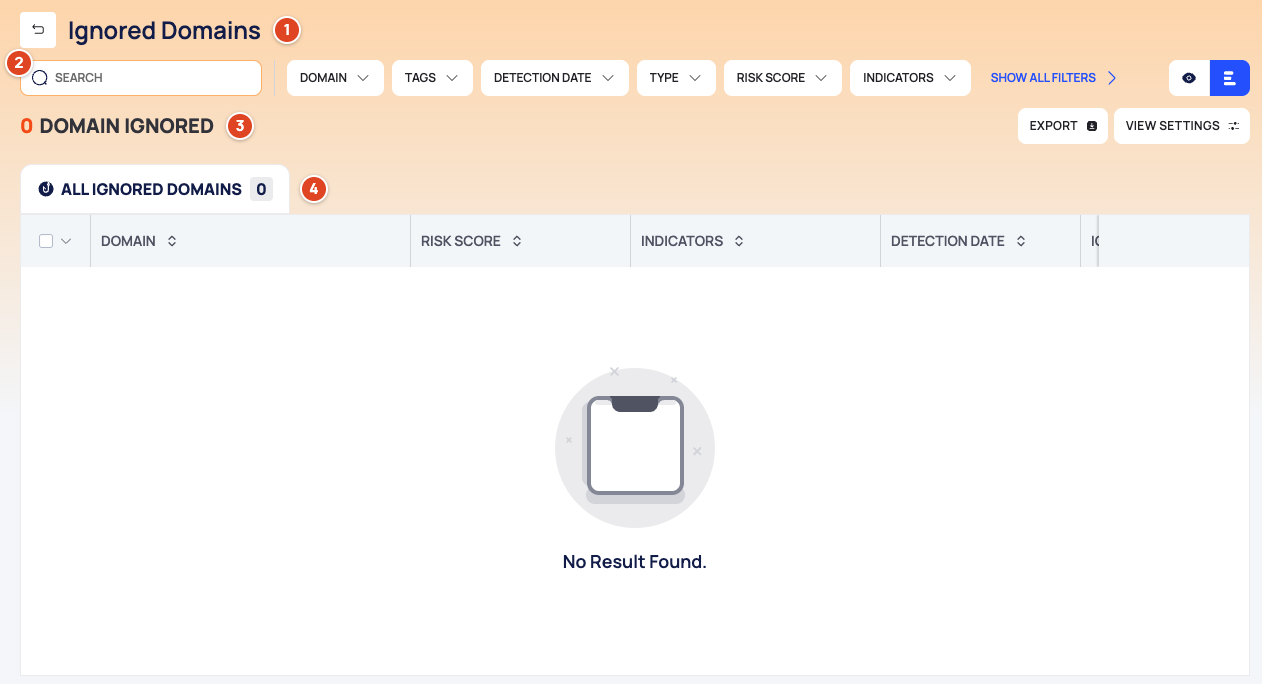Click the Domain column sort arrows icon
Screen dimensions: 1262x684
[172, 241]
